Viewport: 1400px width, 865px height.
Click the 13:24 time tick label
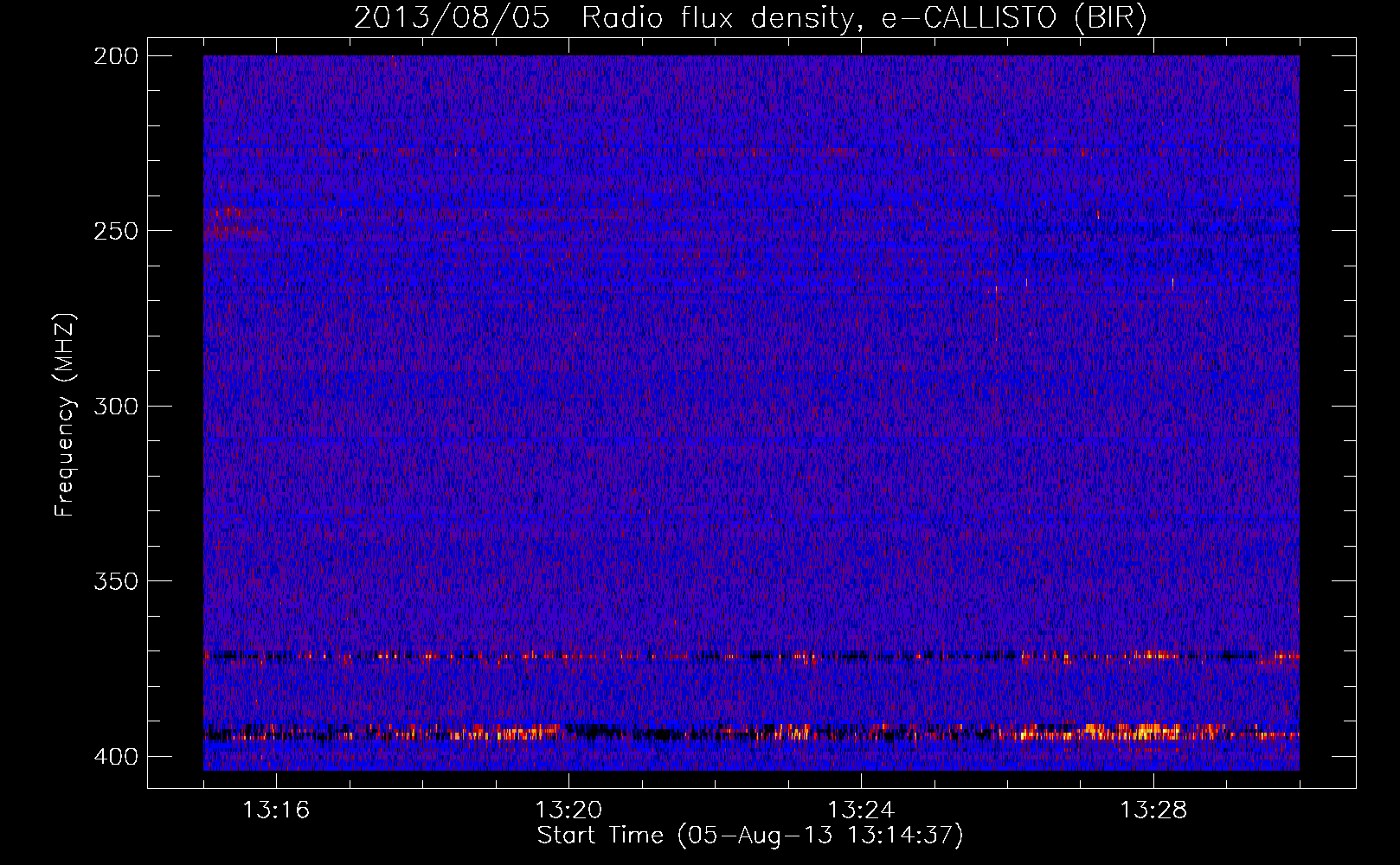tap(861, 811)
